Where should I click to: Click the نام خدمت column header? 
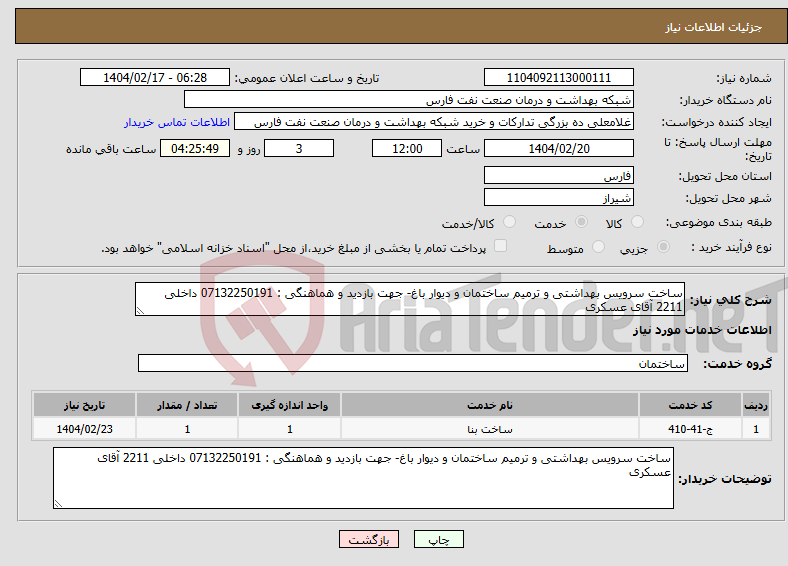tap(489, 405)
